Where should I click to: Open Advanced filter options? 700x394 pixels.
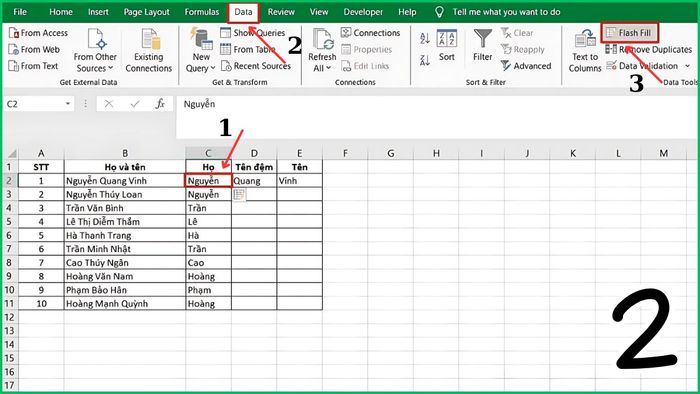(526, 66)
